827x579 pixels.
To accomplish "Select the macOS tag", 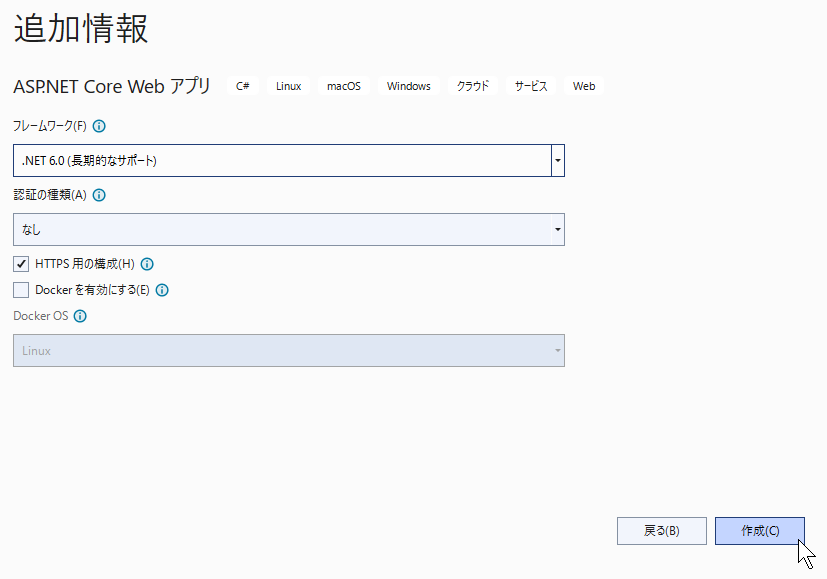I will click(x=344, y=86).
